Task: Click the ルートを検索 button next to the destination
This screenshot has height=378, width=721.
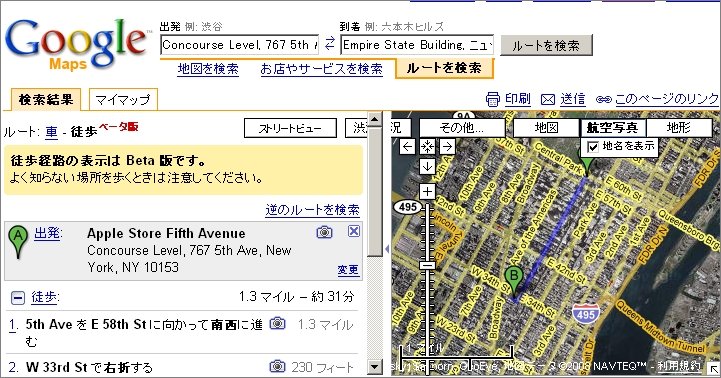Action: (x=546, y=45)
